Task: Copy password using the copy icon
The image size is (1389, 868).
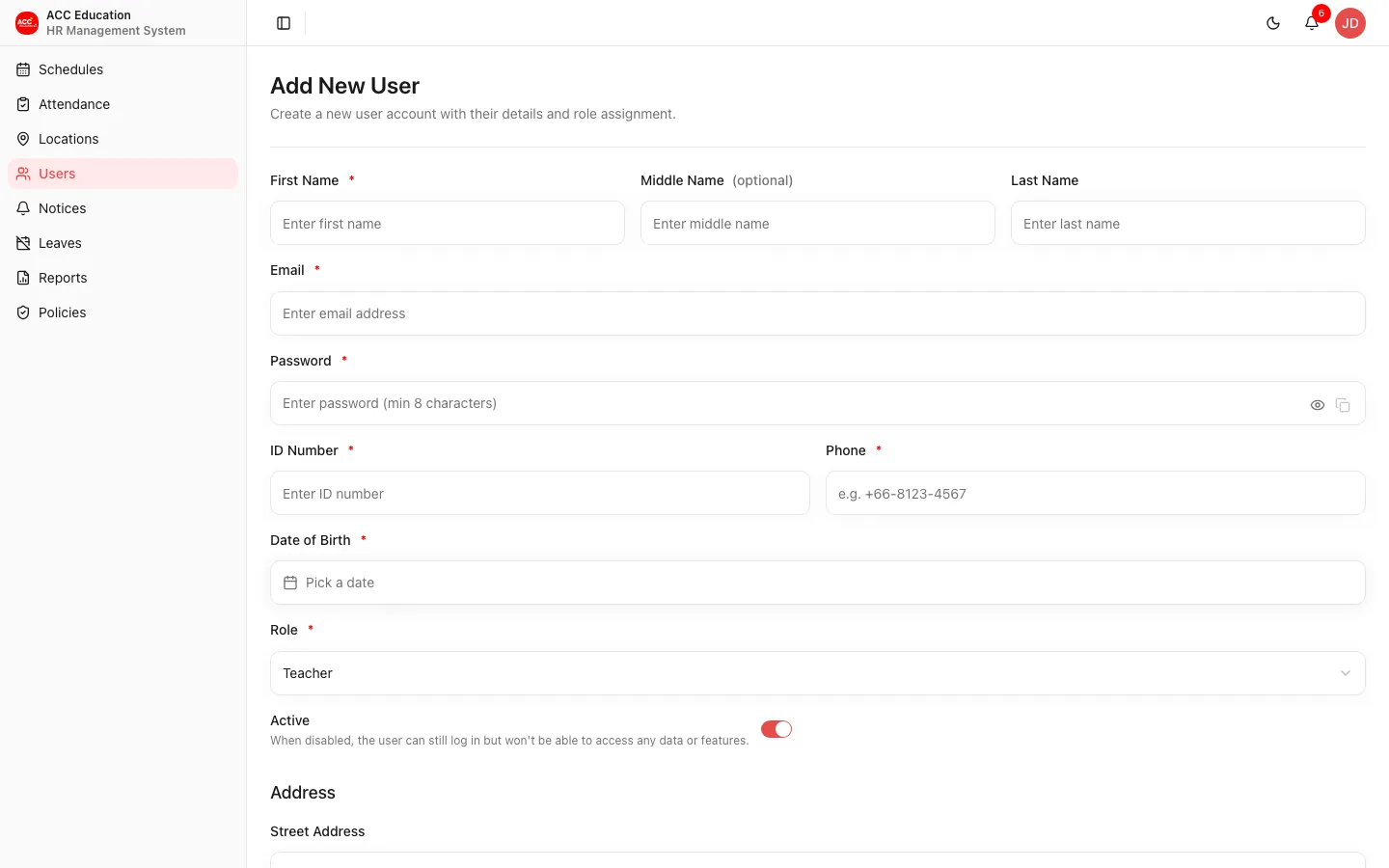Action: 1343,405
